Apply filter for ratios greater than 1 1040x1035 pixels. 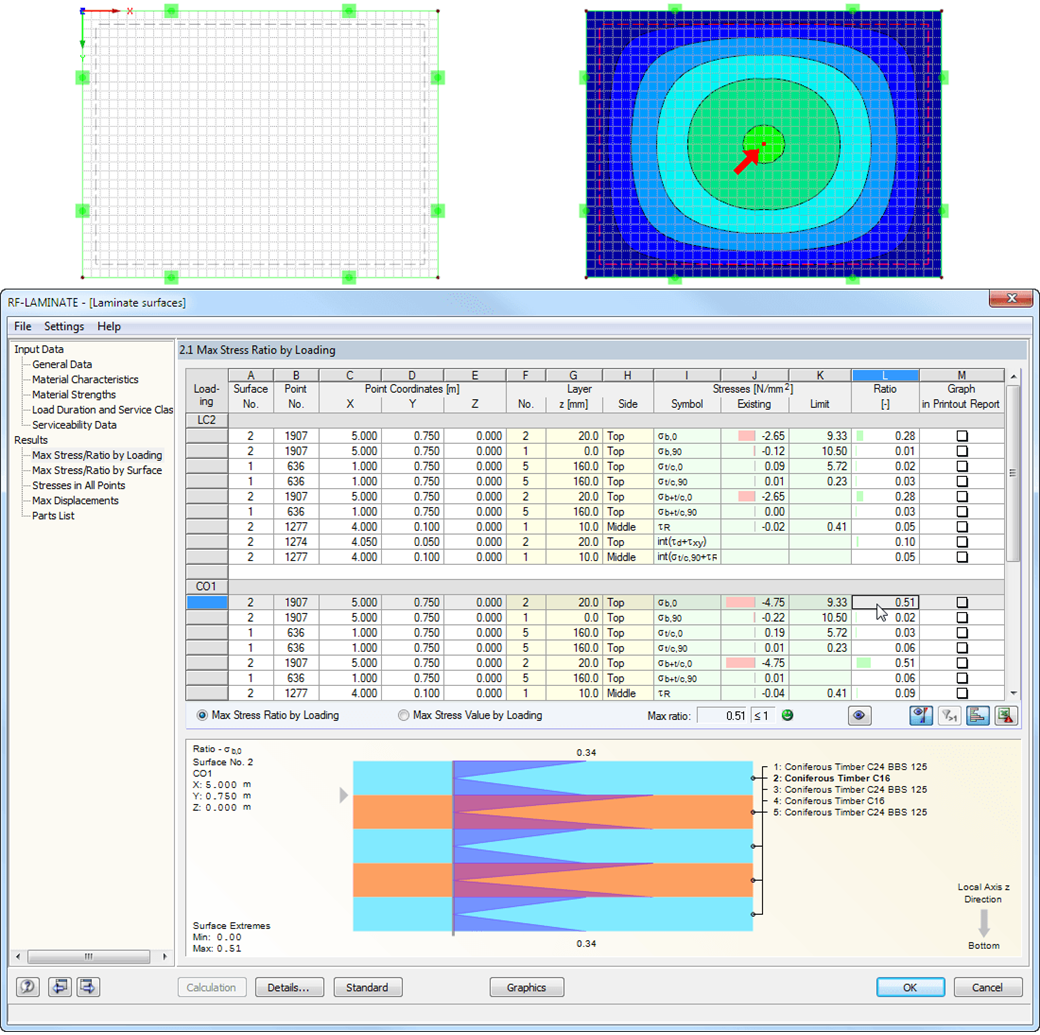[x=947, y=715]
